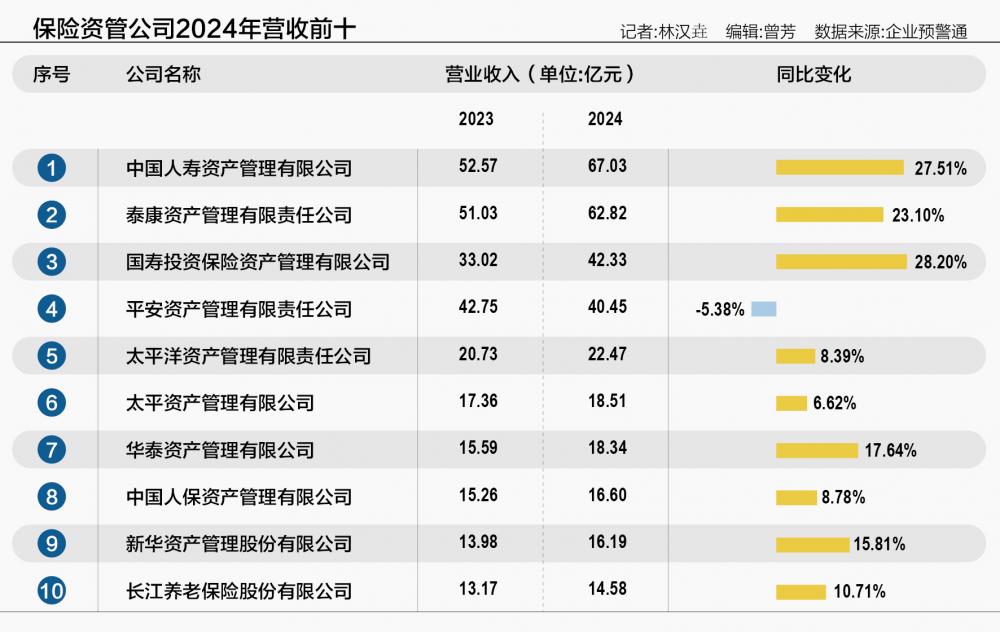Click the 2023 revenue value 52.57
This screenshot has width=1000, height=632.
478,166
